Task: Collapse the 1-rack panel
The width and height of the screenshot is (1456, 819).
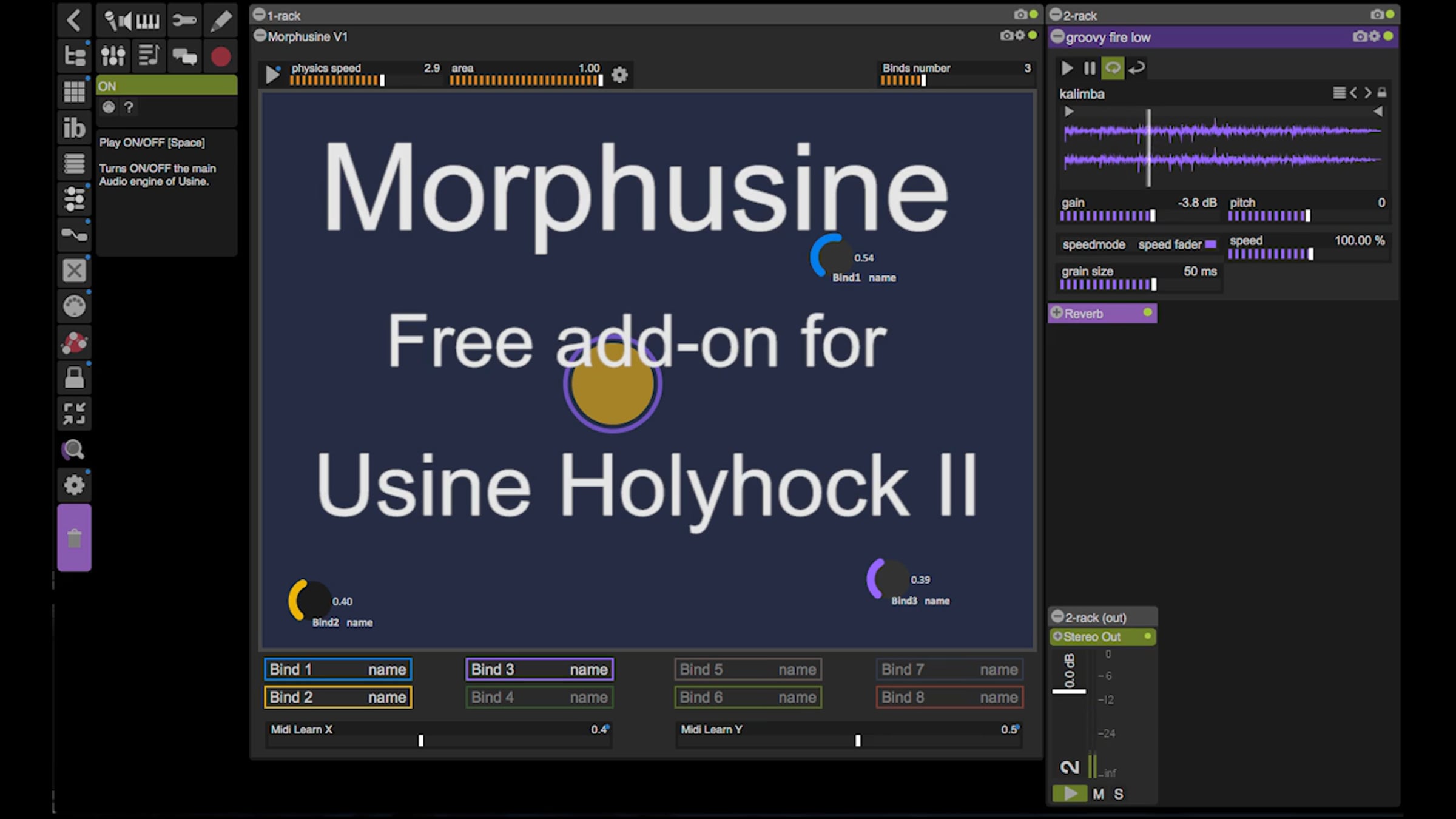Action: [259, 15]
